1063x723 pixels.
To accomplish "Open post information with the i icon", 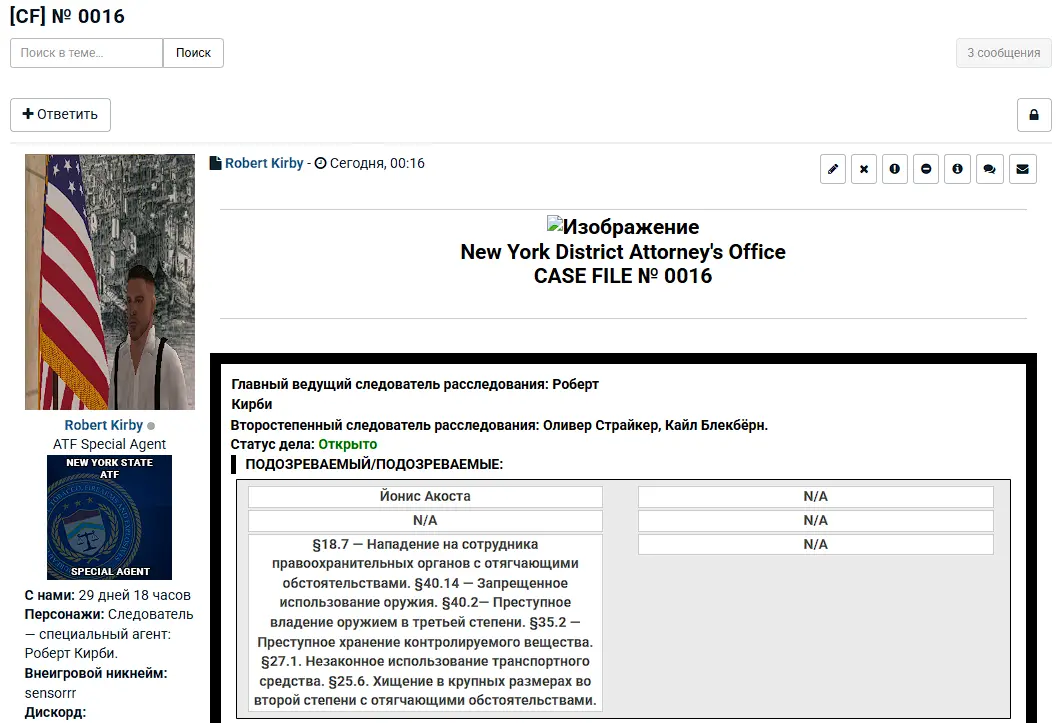I will pyautogui.click(x=957, y=169).
